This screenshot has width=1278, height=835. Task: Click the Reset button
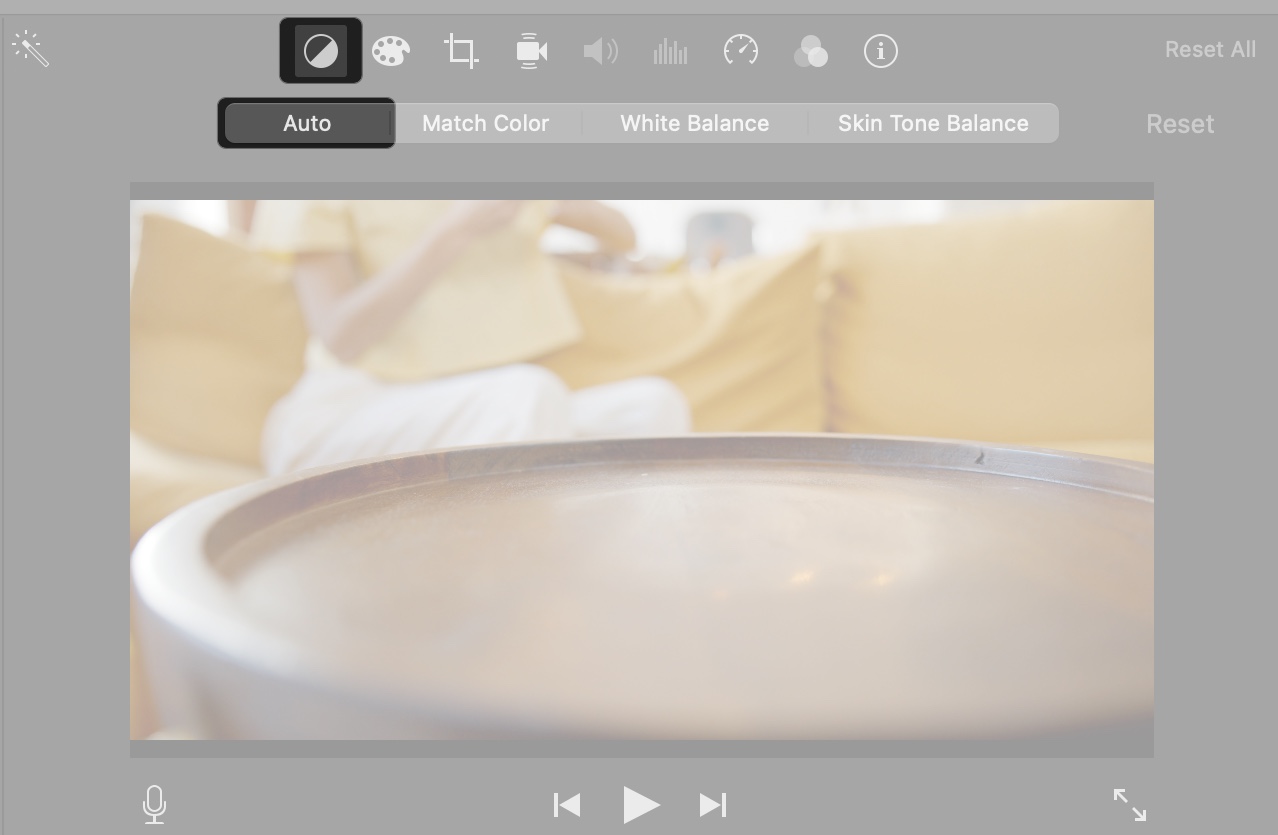[1180, 123]
